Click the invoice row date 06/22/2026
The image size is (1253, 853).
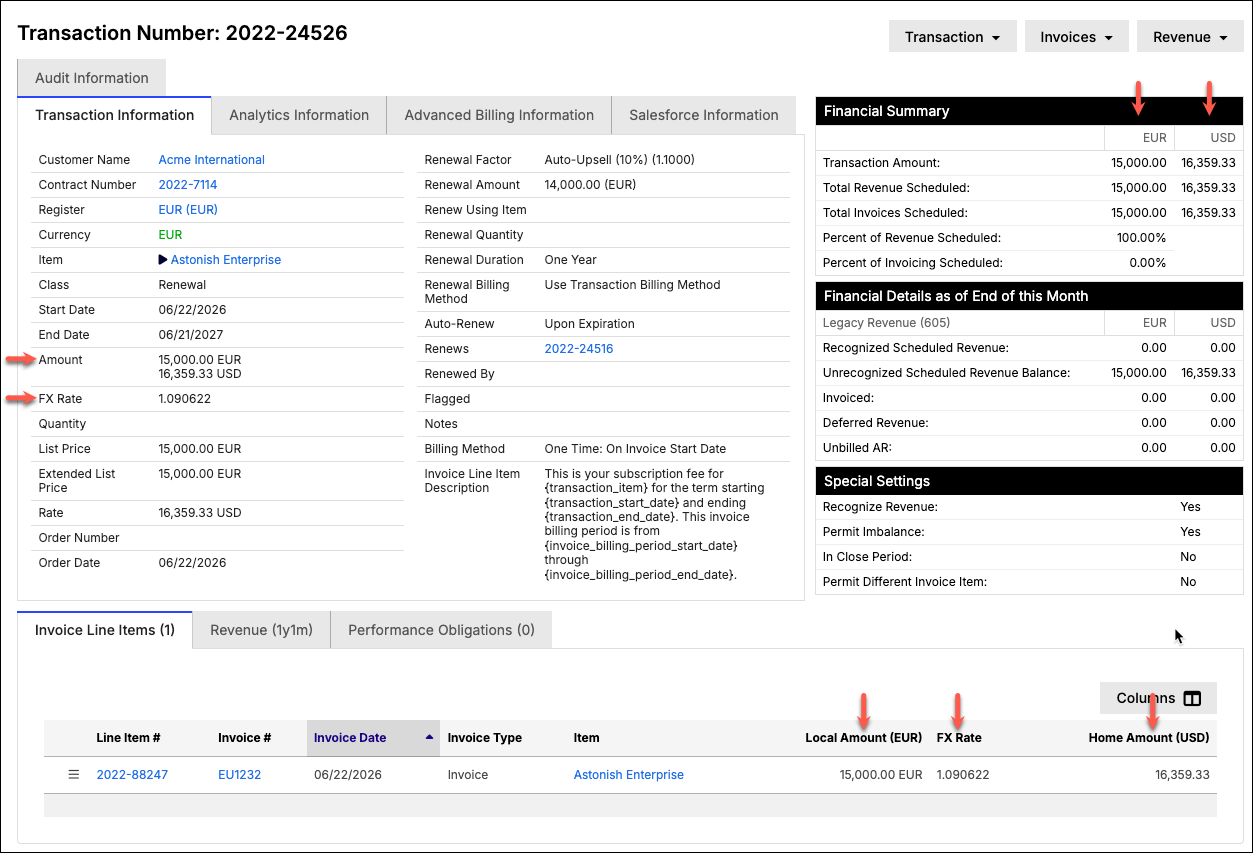tap(348, 775)
